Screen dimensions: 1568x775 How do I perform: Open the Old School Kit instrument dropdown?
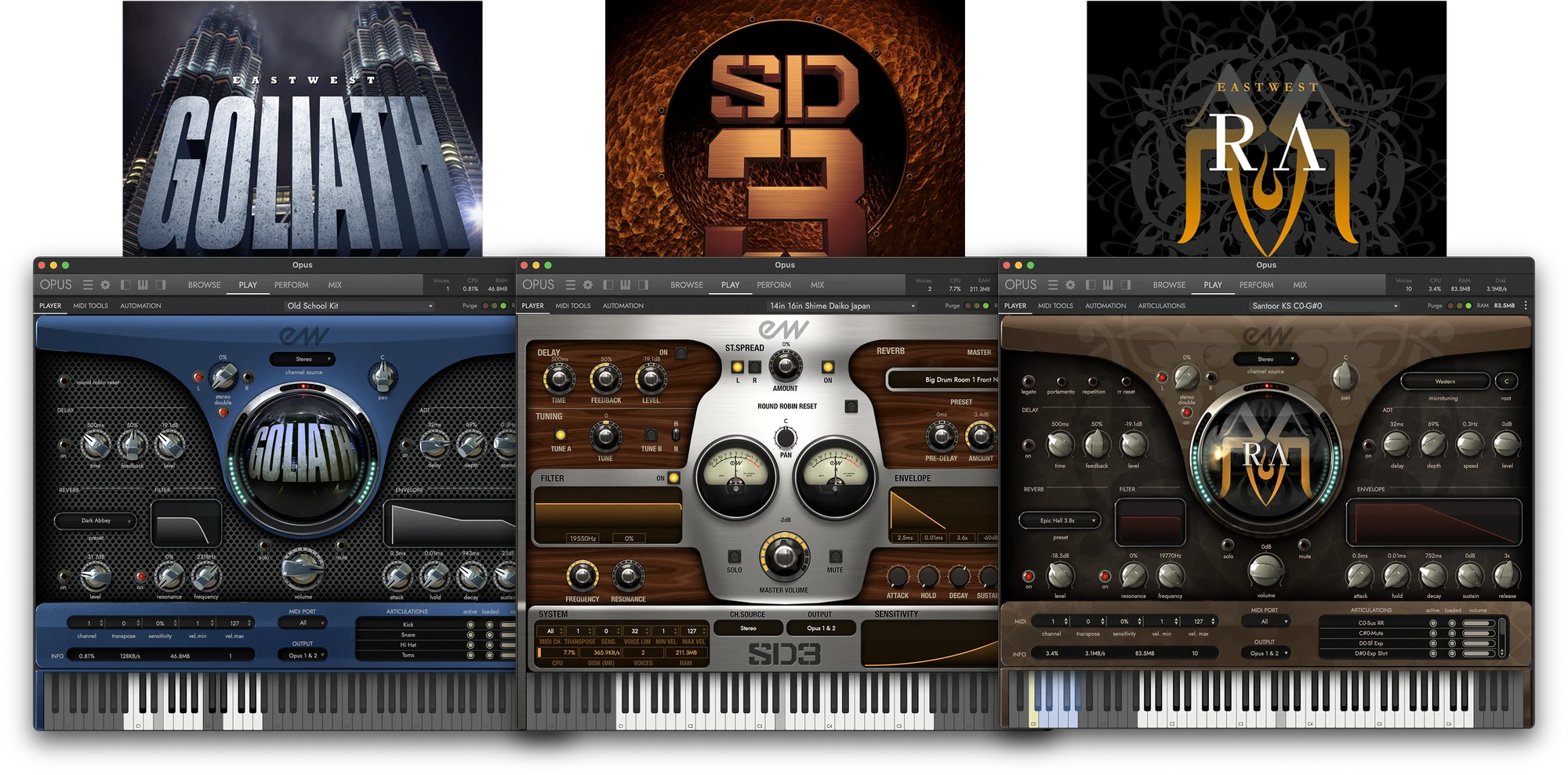358,306
